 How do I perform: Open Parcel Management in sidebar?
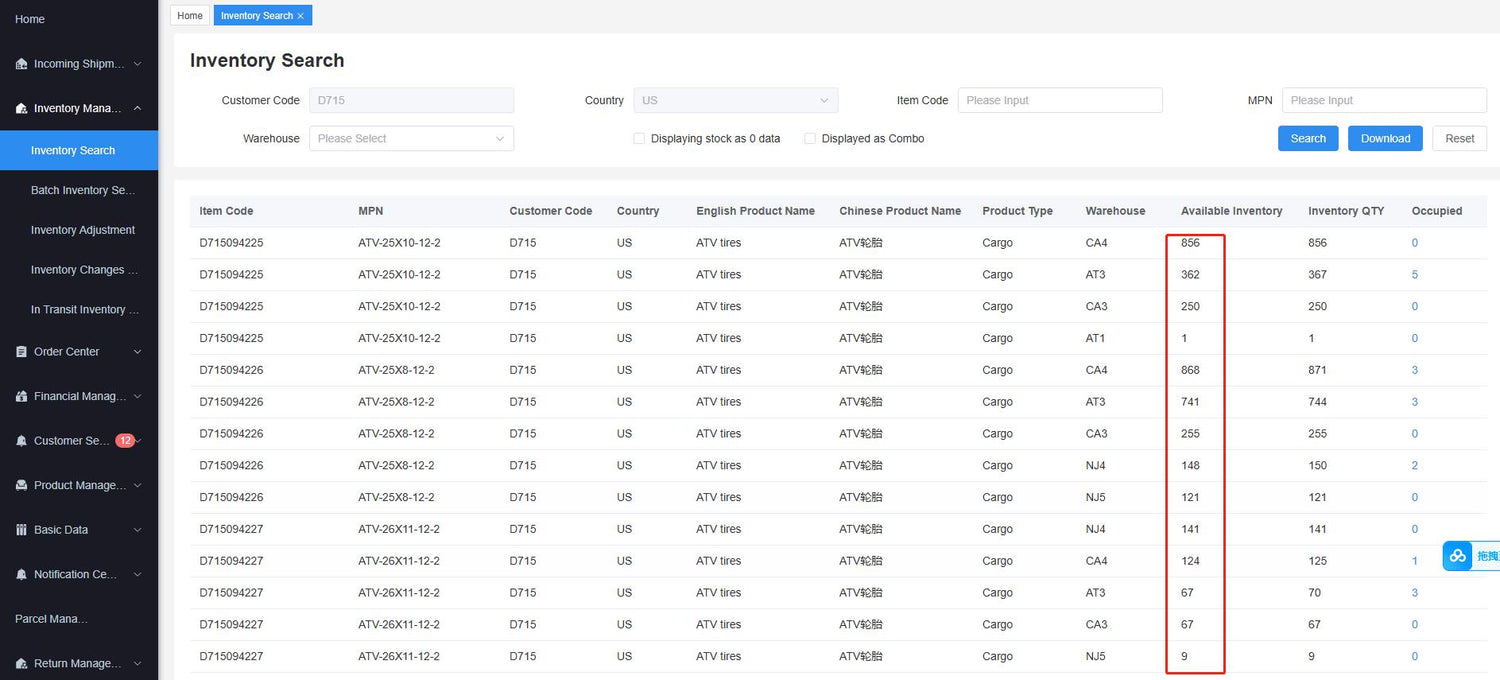point(51,619)
